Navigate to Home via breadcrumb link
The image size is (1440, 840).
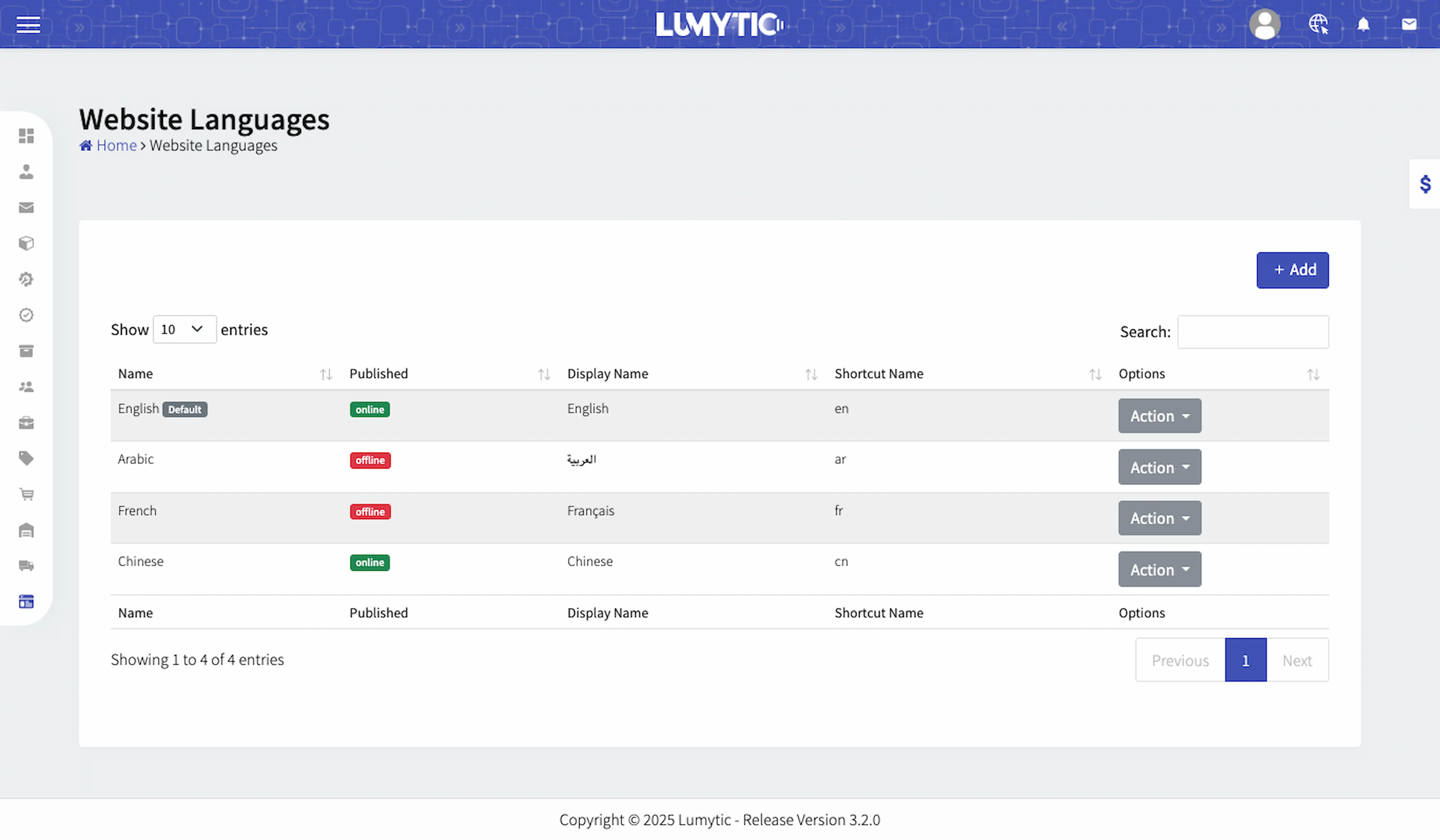[116, 145]
